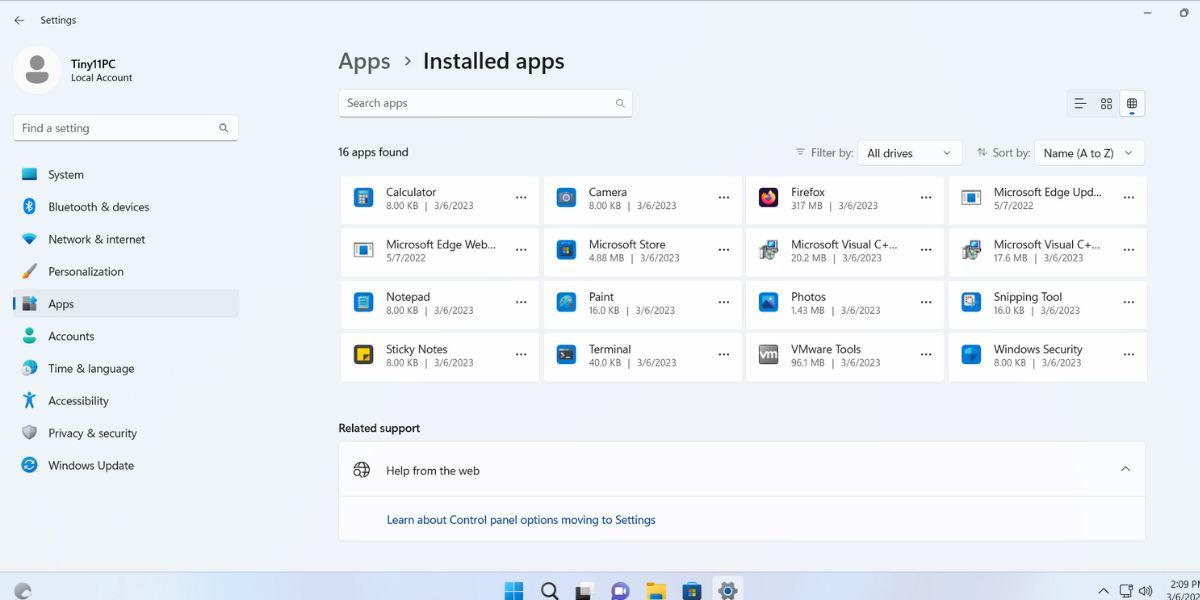Image resolution: width=1200 pixels, height=600 pixels.
Task: Go to Windows Update settings
Action: coord(126,465)
